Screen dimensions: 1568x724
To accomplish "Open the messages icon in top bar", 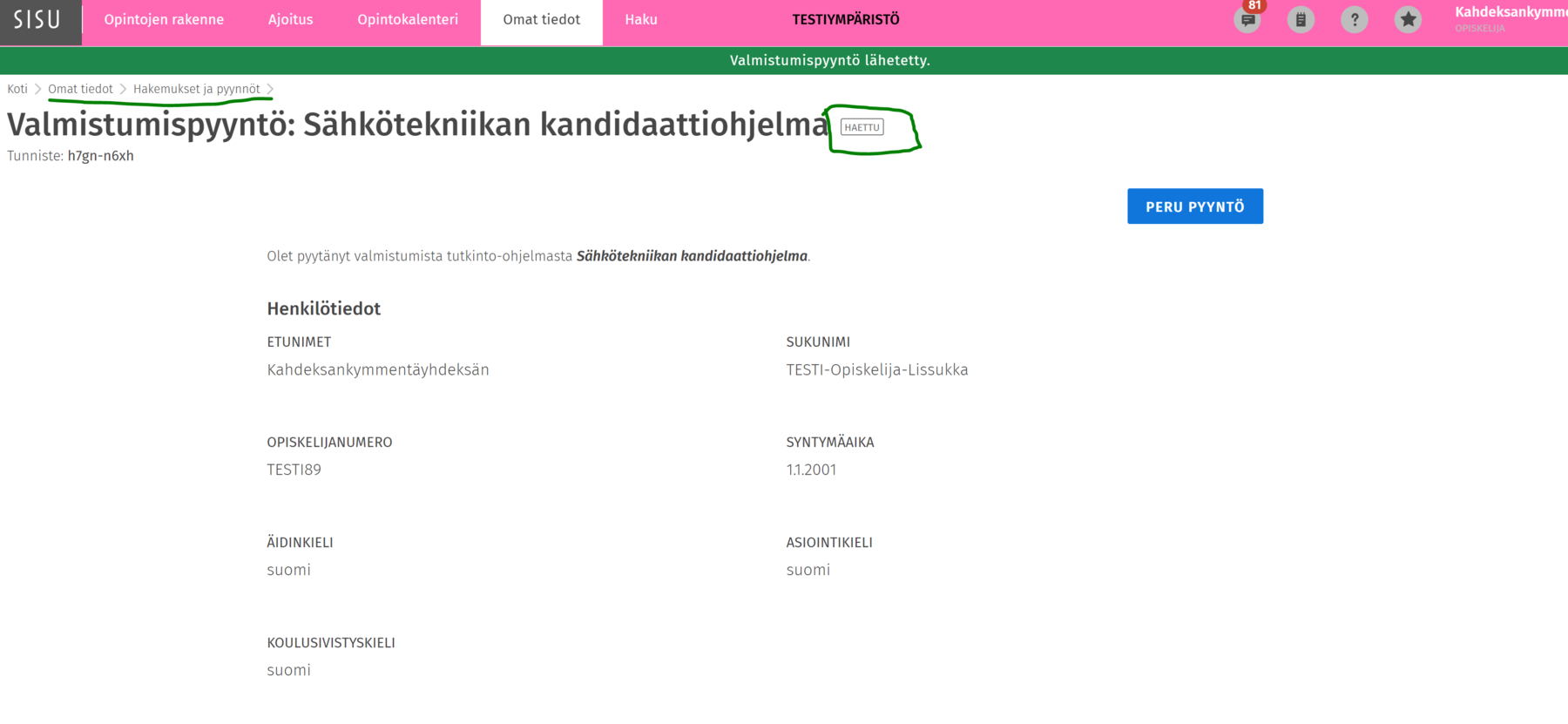I will click(1247, 20).
